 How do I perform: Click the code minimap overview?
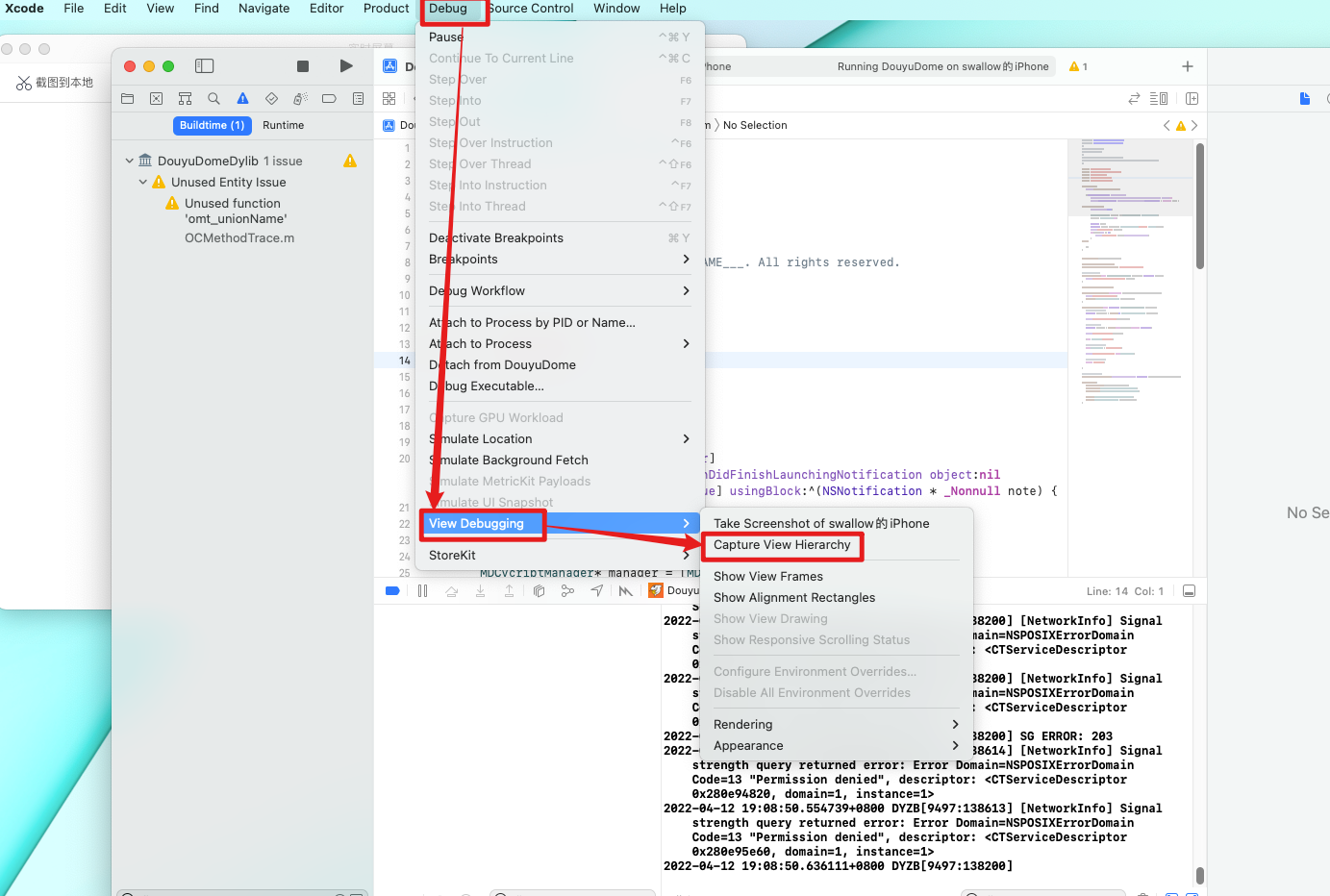point(1129,274)
